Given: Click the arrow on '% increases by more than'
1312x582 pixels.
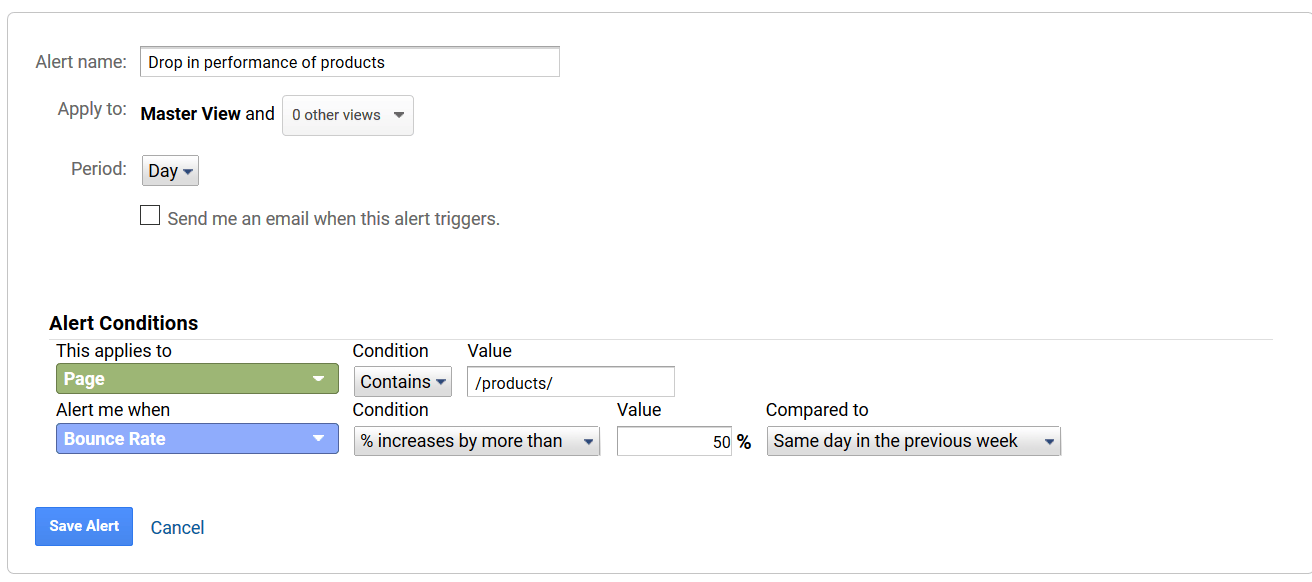Looking at the screenshot, I should pyautogui.click(x=588, y=440).
